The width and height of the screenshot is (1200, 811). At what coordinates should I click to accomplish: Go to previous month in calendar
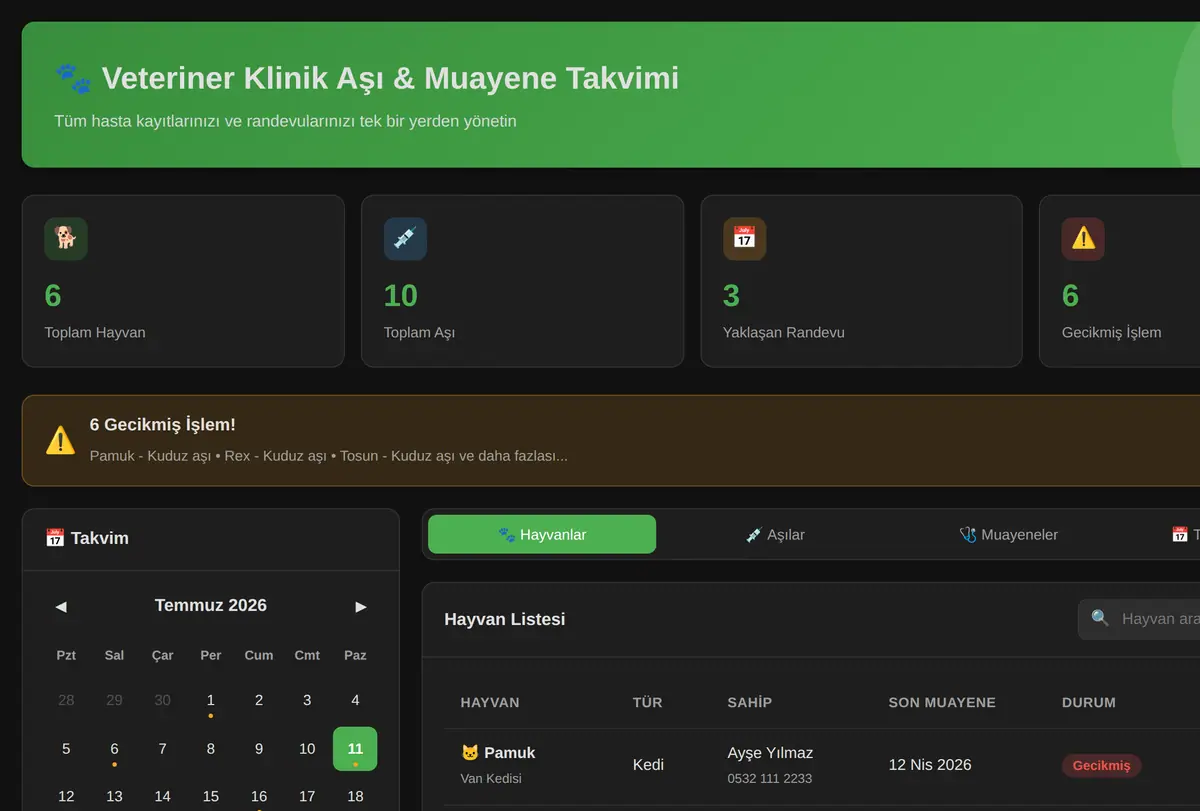[x=61, y=606]
